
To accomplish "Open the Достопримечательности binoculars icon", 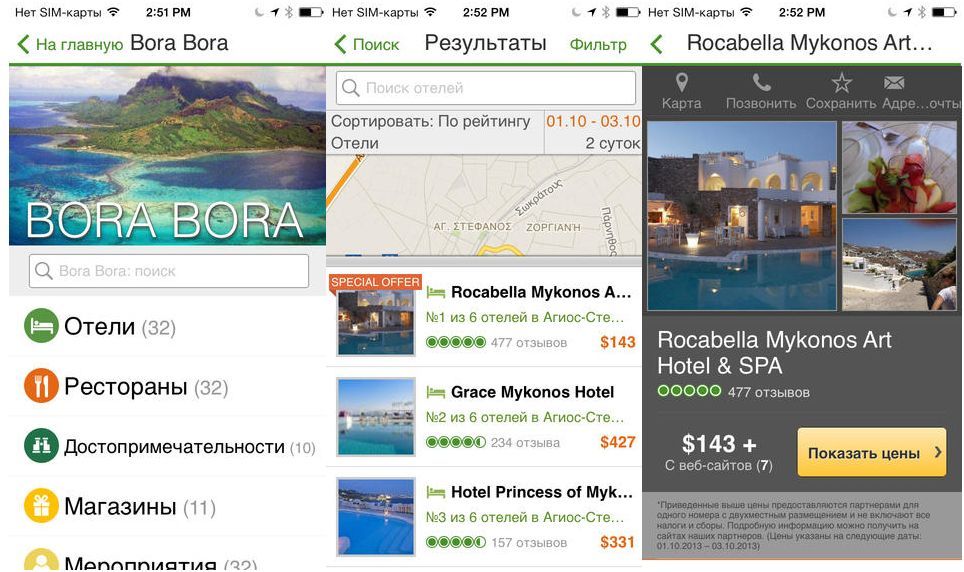I will pos(41,445).
